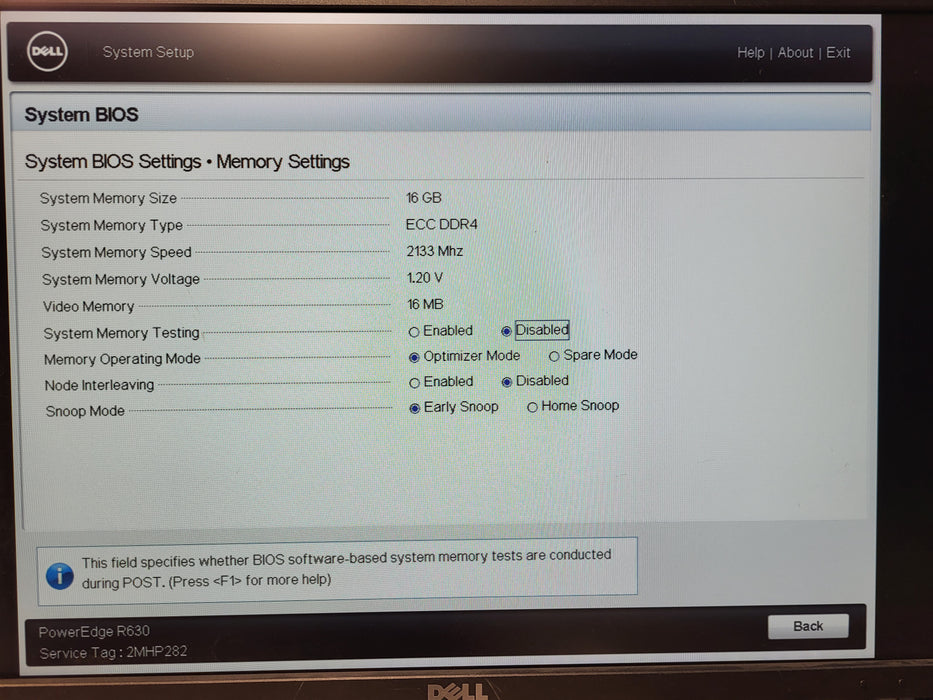The height and width of the screenshot is (700, 933).
Task: Click the System Memory Type label
Action: click(x=111, y=226)
